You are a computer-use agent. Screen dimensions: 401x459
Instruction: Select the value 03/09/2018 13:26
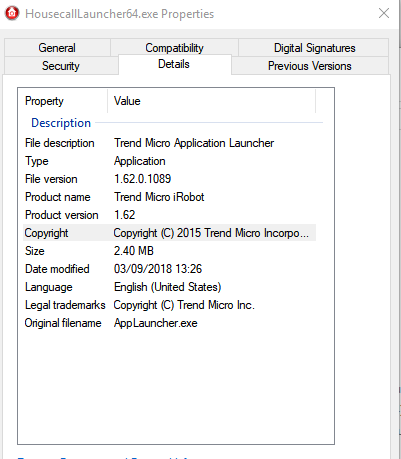[x=158, y=269]
